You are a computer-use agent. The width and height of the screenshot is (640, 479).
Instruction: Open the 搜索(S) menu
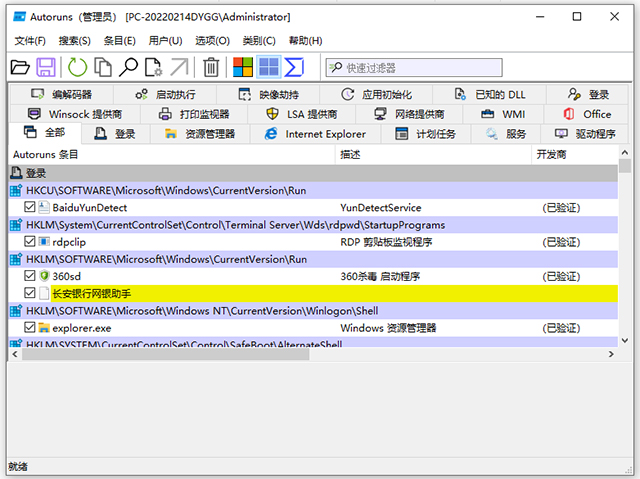(x=74, y=41)
